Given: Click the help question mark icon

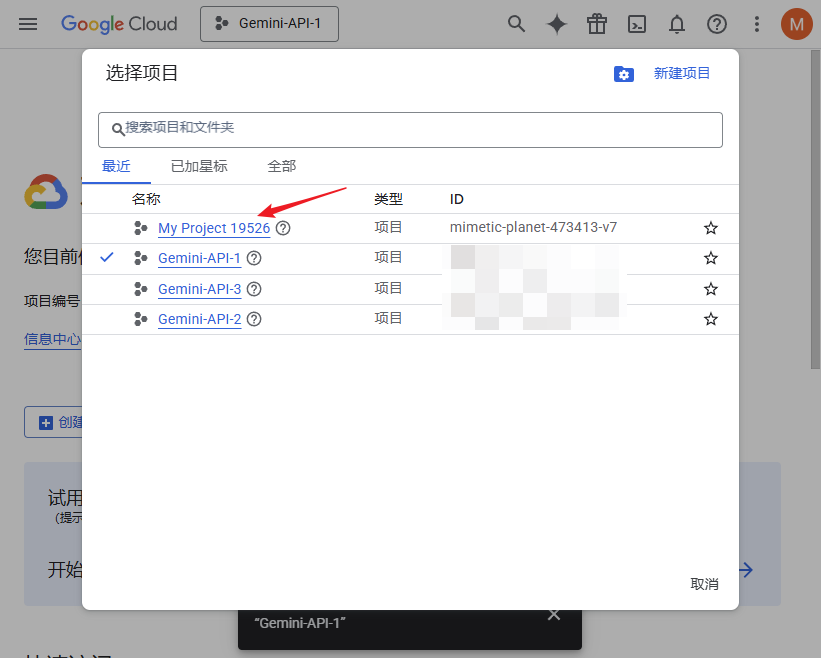Looking at the screenshot, I should click(717, 23).
